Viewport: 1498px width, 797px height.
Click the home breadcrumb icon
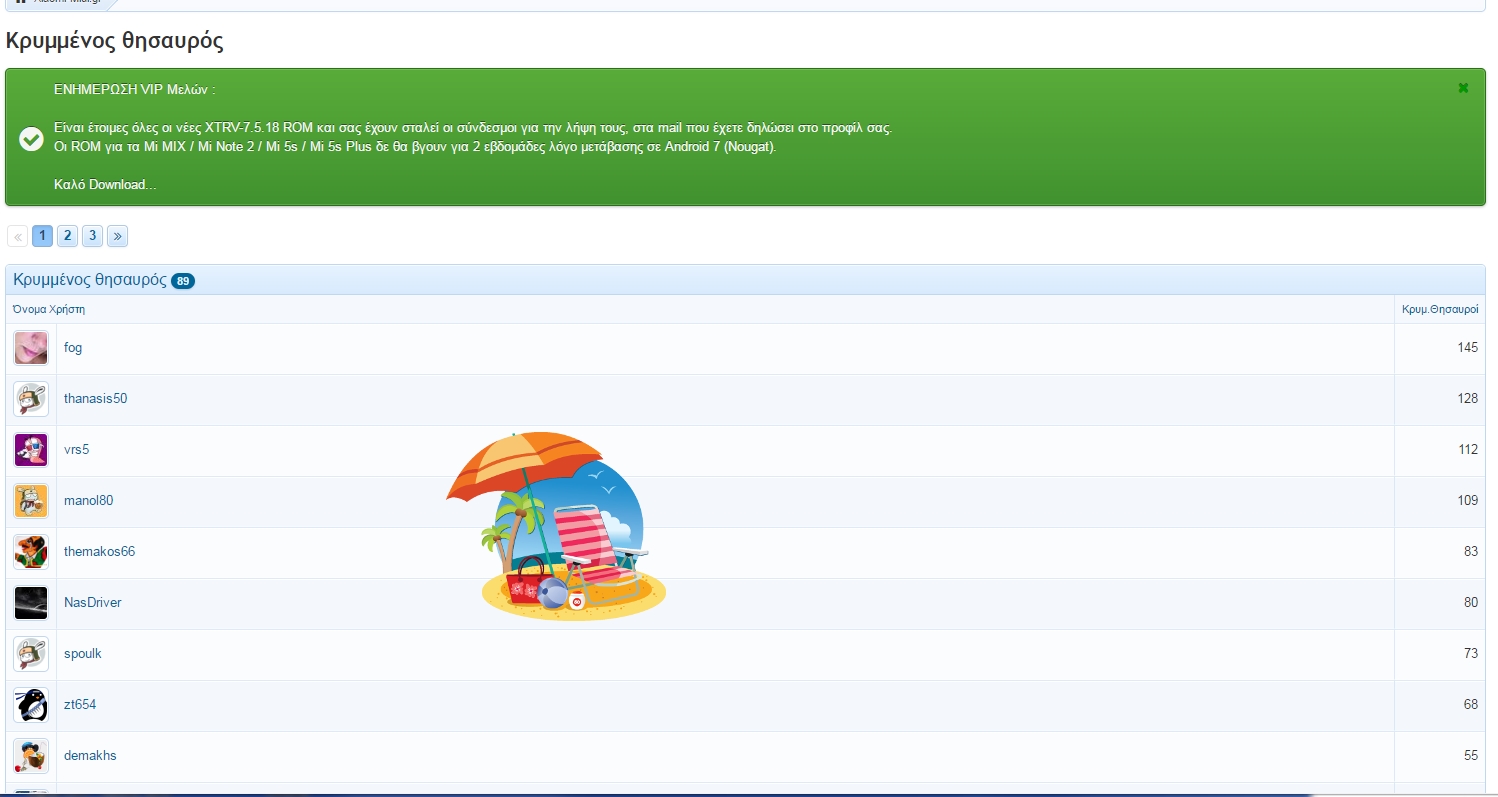(x=21, y=3)
